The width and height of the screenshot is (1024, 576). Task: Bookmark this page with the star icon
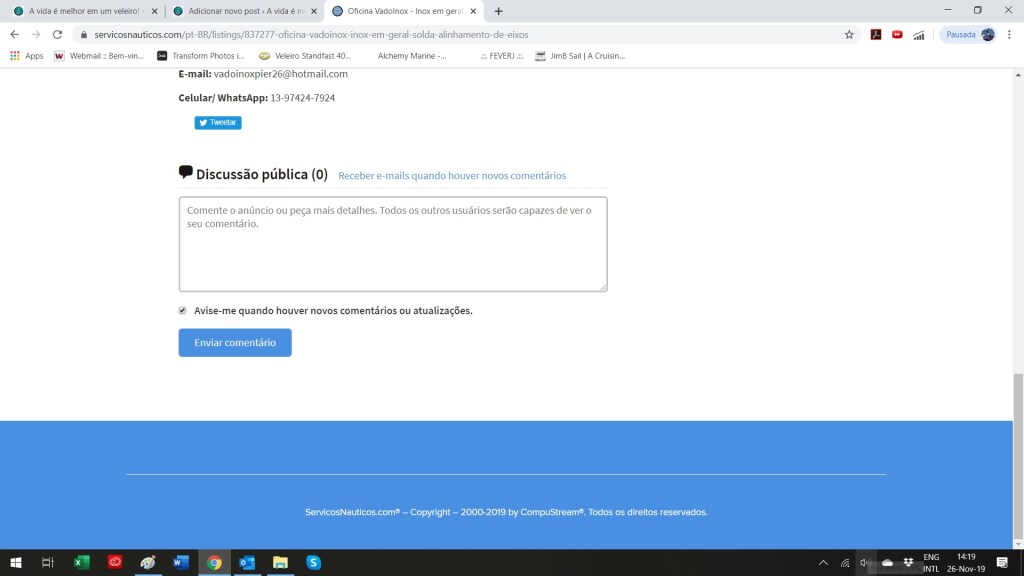pyautogui.click(x=849, y=34)
